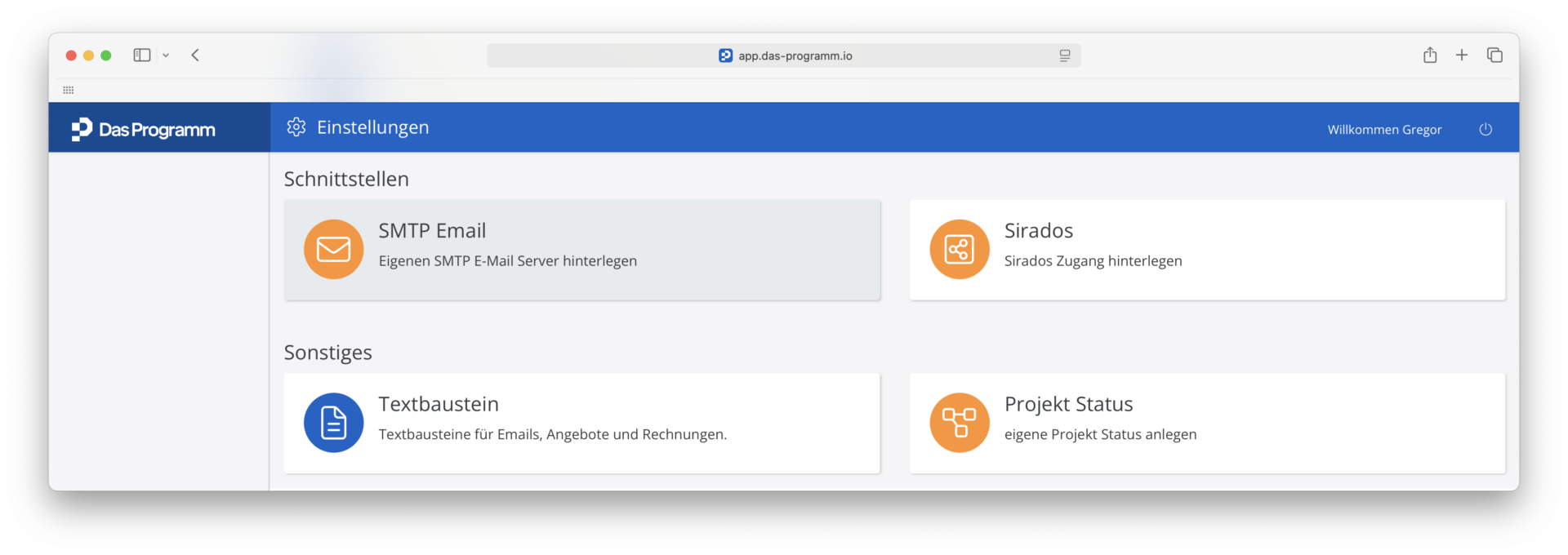Click the Sirados share icon
Screen dimensions: 1568x555
(x=960, y=249)
